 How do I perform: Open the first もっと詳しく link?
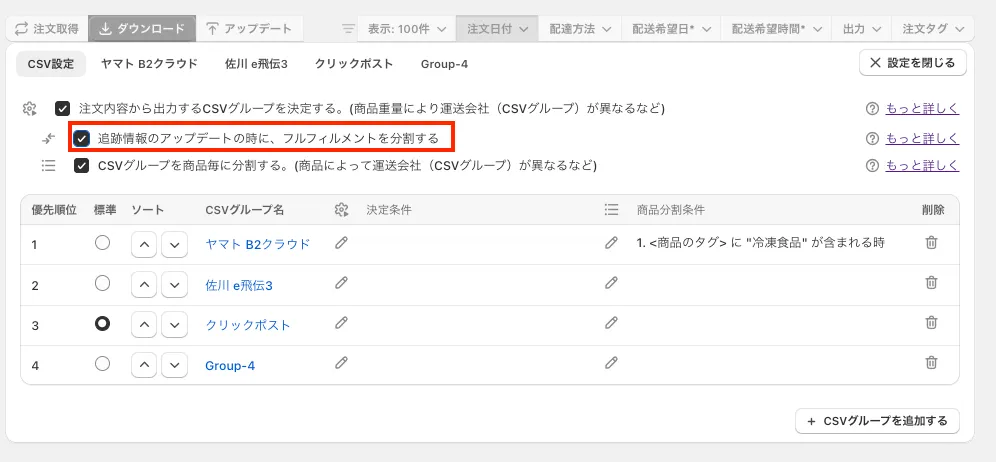click(x=922, y=108)
